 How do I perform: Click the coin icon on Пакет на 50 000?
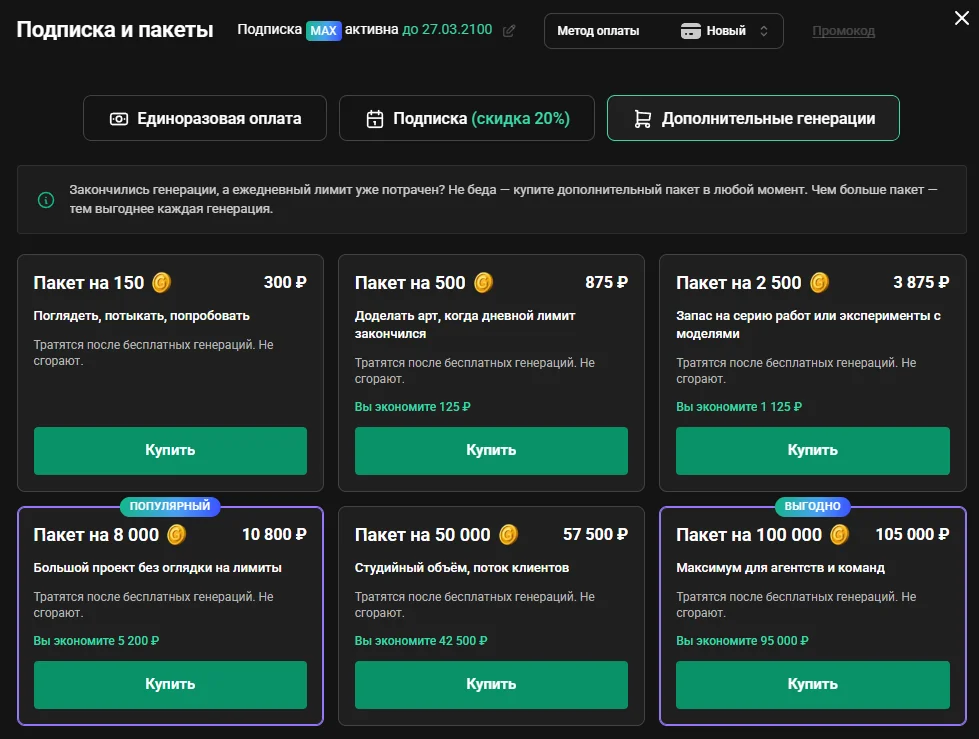pos(508,535)
